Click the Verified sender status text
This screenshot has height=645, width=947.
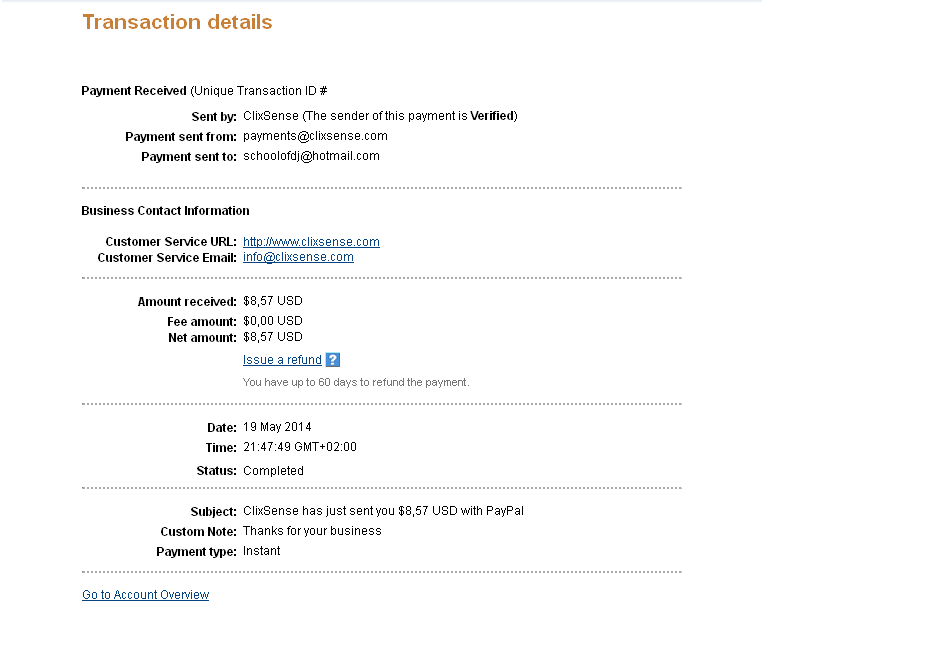(x=492, y=116)
